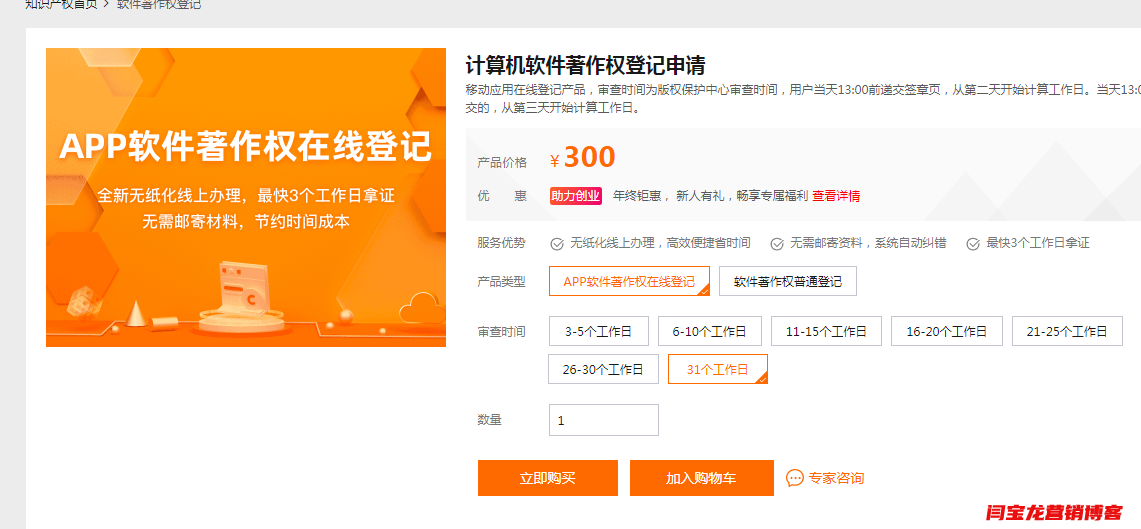Choose 3-5个工作日 review time
The image size is (1141, 529).
[x=598, y=331]
